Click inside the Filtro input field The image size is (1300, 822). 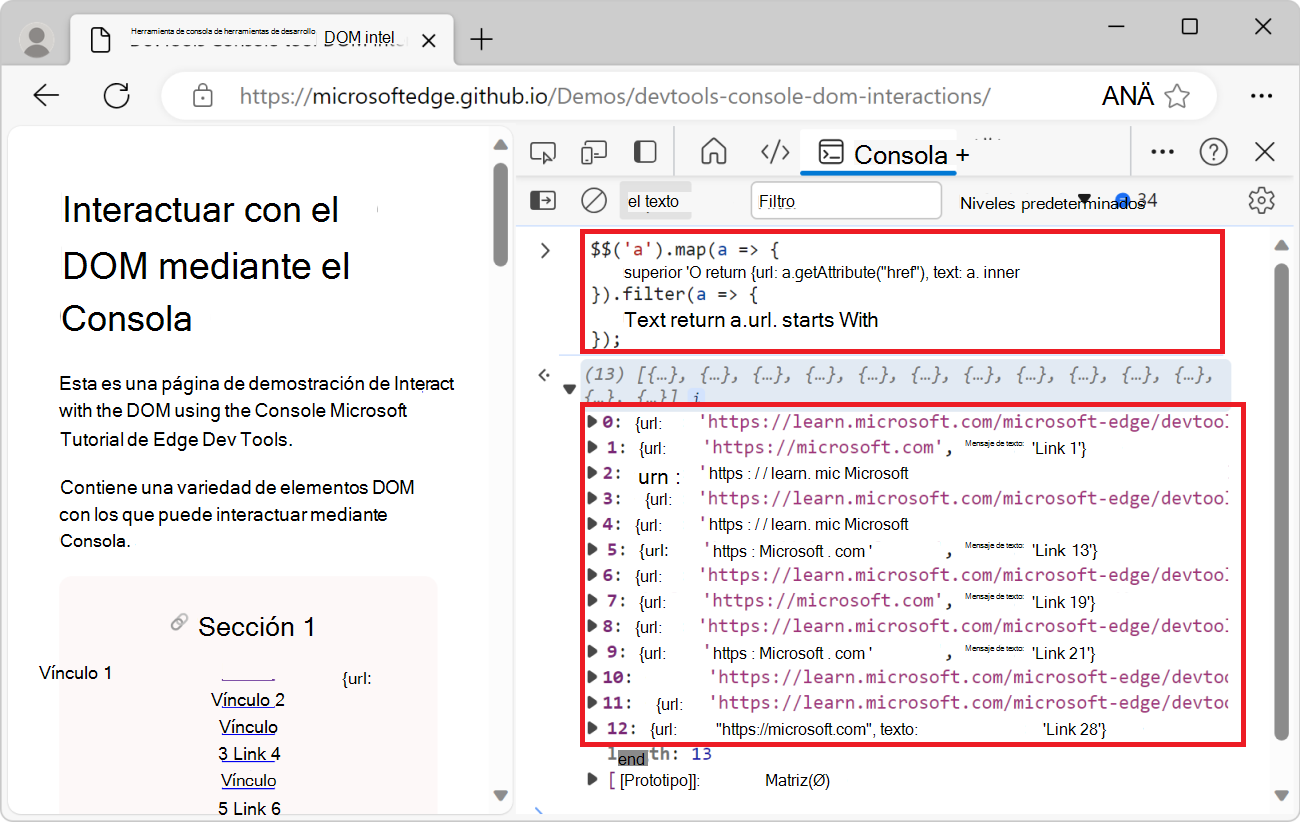click(x=845, y=200)
